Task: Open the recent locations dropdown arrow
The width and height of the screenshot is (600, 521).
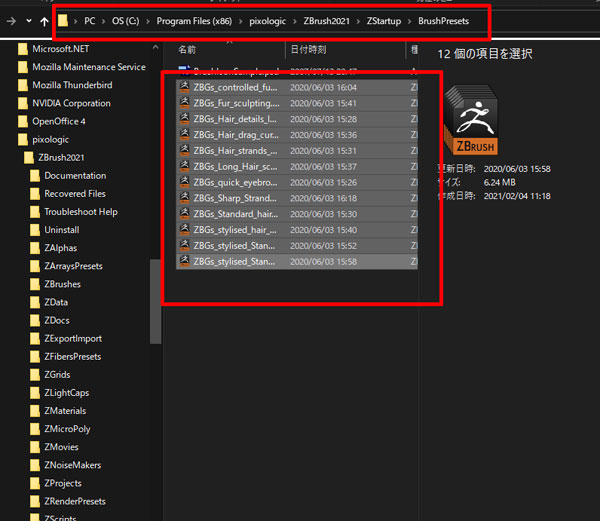Action: [x=29, y=21]
